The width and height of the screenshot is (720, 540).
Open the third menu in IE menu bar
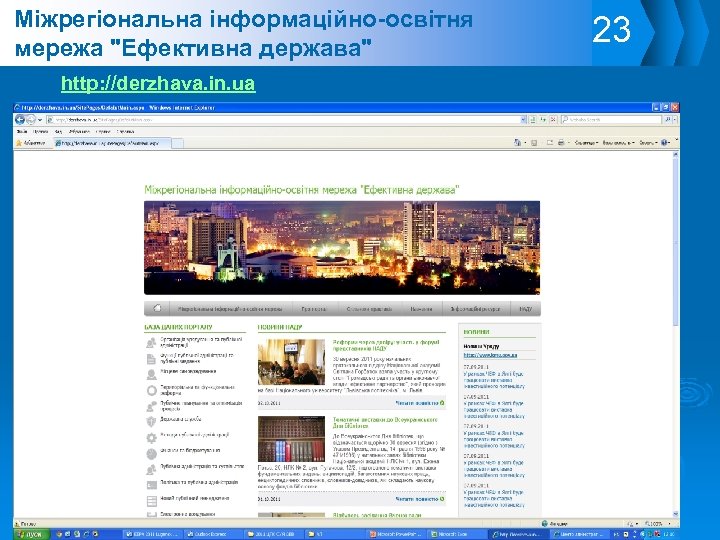[59, 131]
